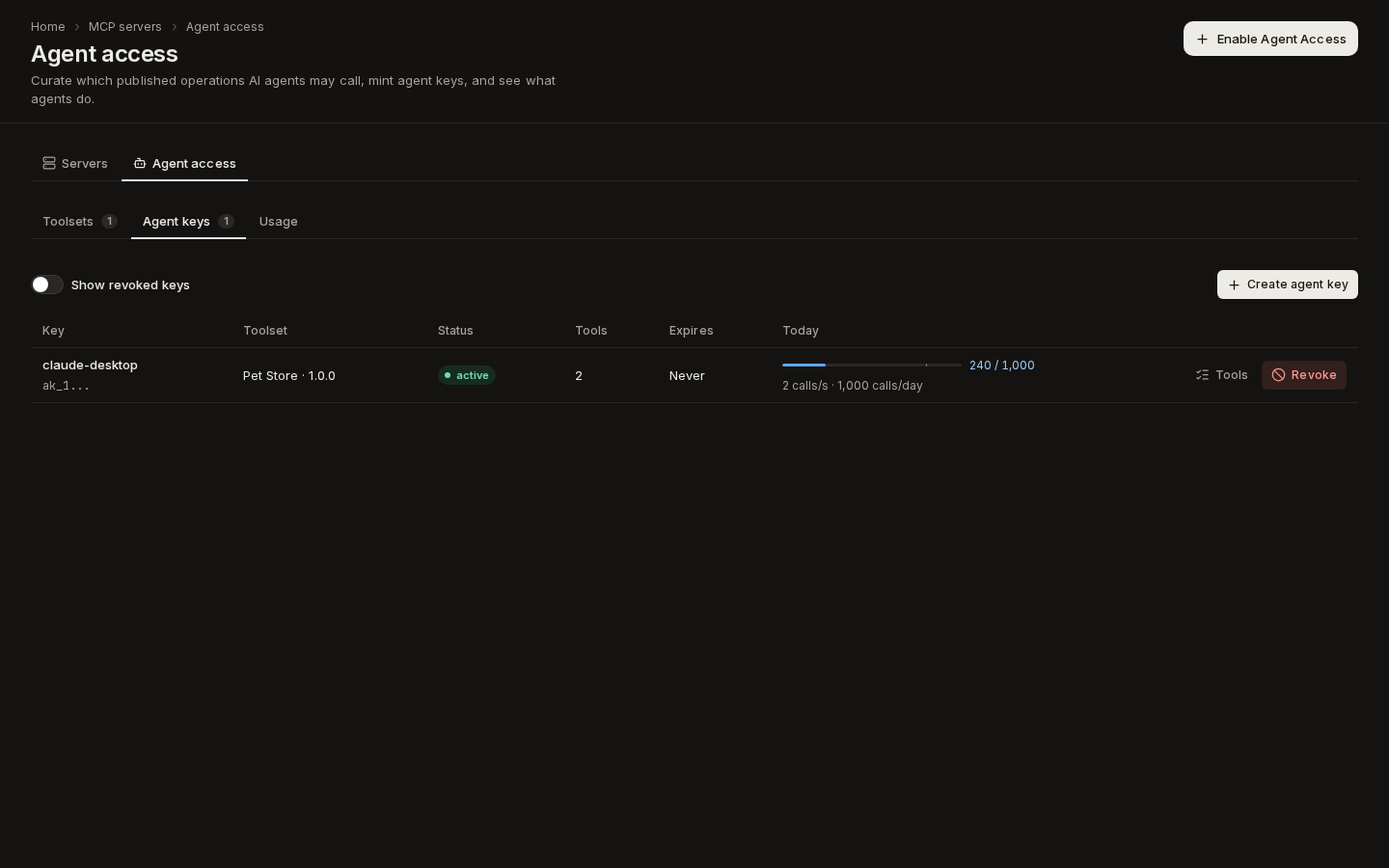Click the ak_1... key prefix
Image resolution: width=1389 pixels, height=868 pixels.
(x=66, y=386)
